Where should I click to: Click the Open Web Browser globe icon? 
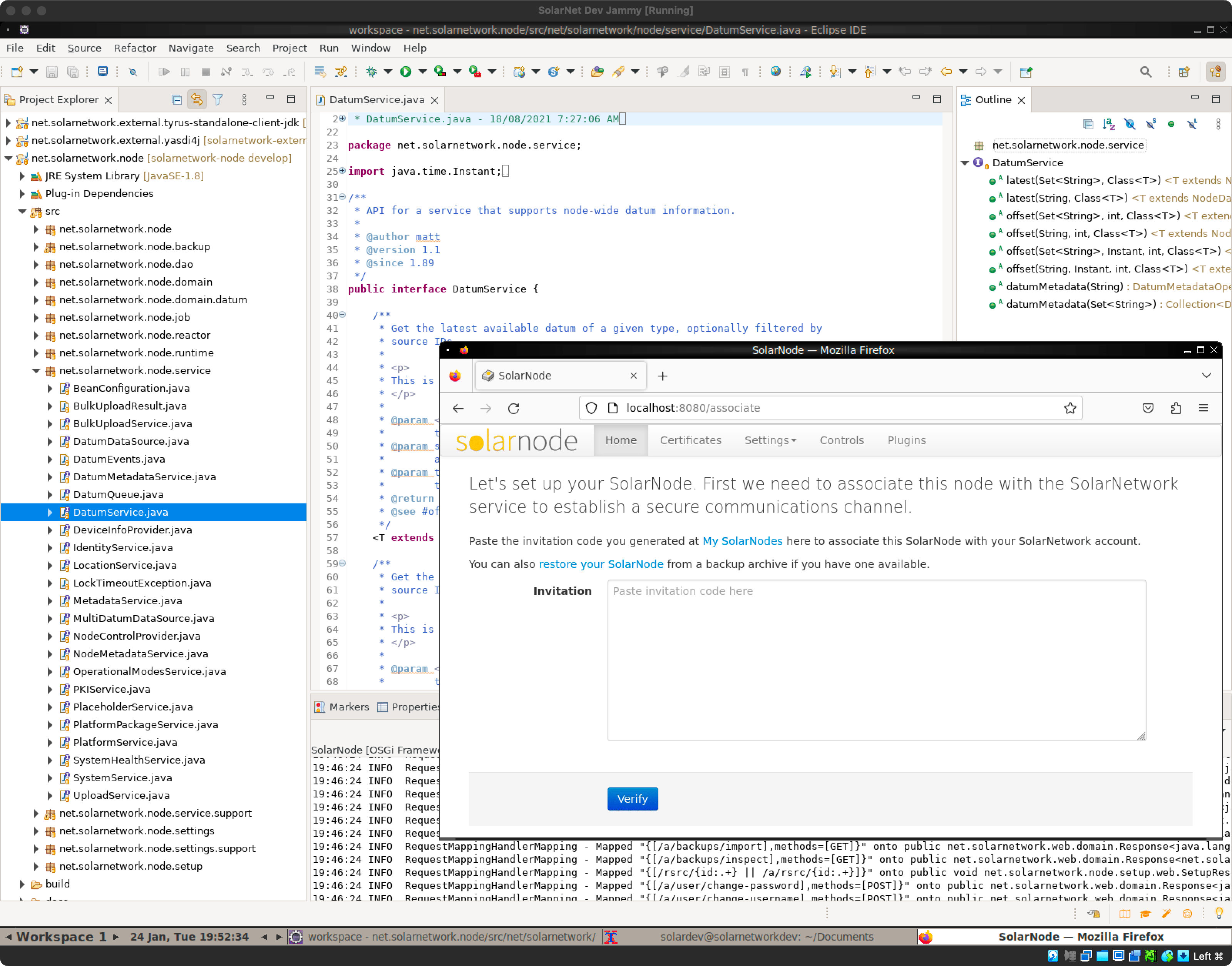(775, 72)
